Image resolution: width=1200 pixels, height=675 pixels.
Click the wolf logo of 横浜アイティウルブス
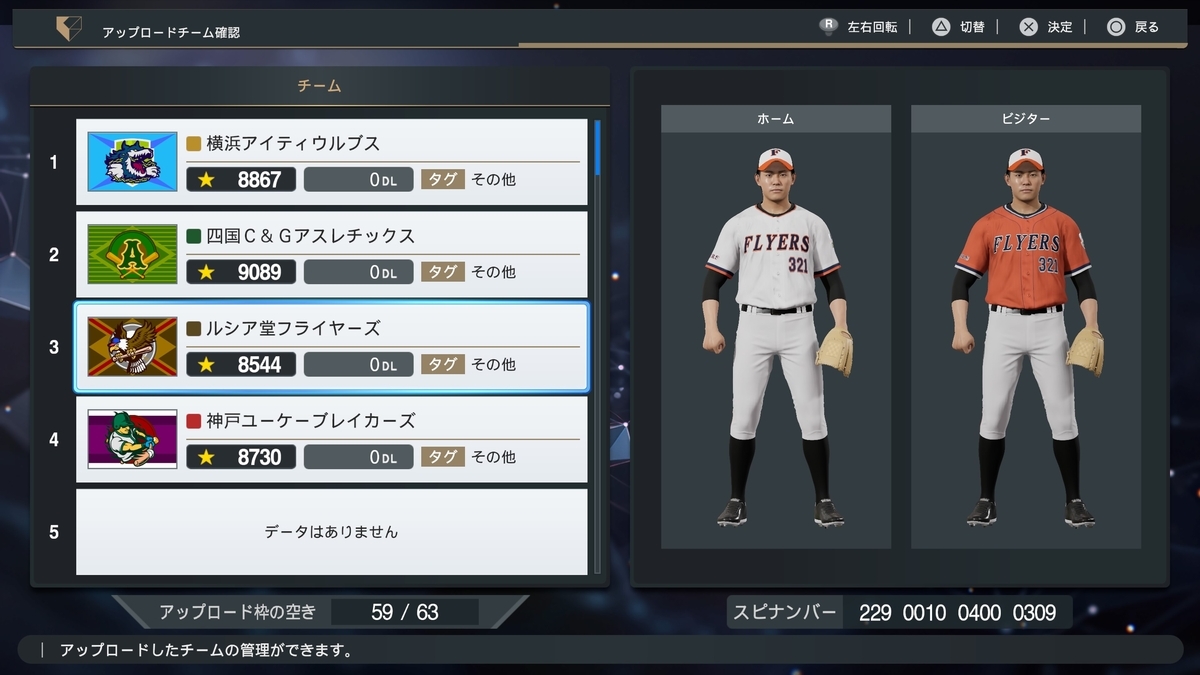coord(132,162)
